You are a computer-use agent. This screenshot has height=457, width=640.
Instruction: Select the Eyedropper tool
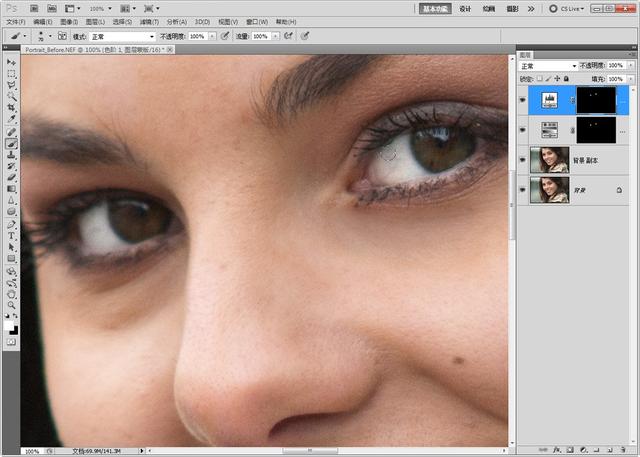pyautogui.click(x=11, y=120)
